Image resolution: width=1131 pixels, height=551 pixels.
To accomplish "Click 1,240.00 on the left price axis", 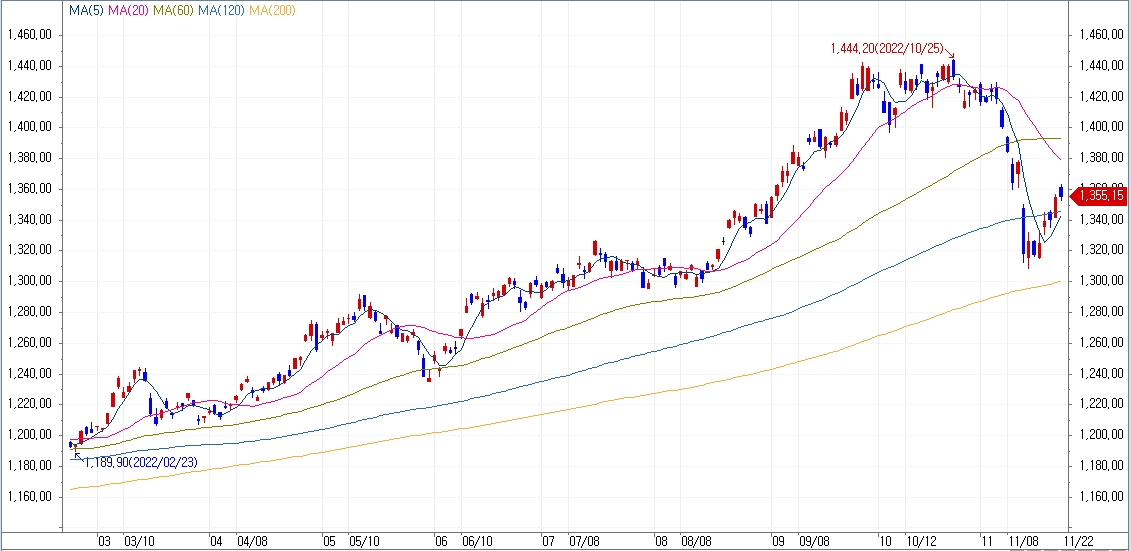I will coord(29,373).
